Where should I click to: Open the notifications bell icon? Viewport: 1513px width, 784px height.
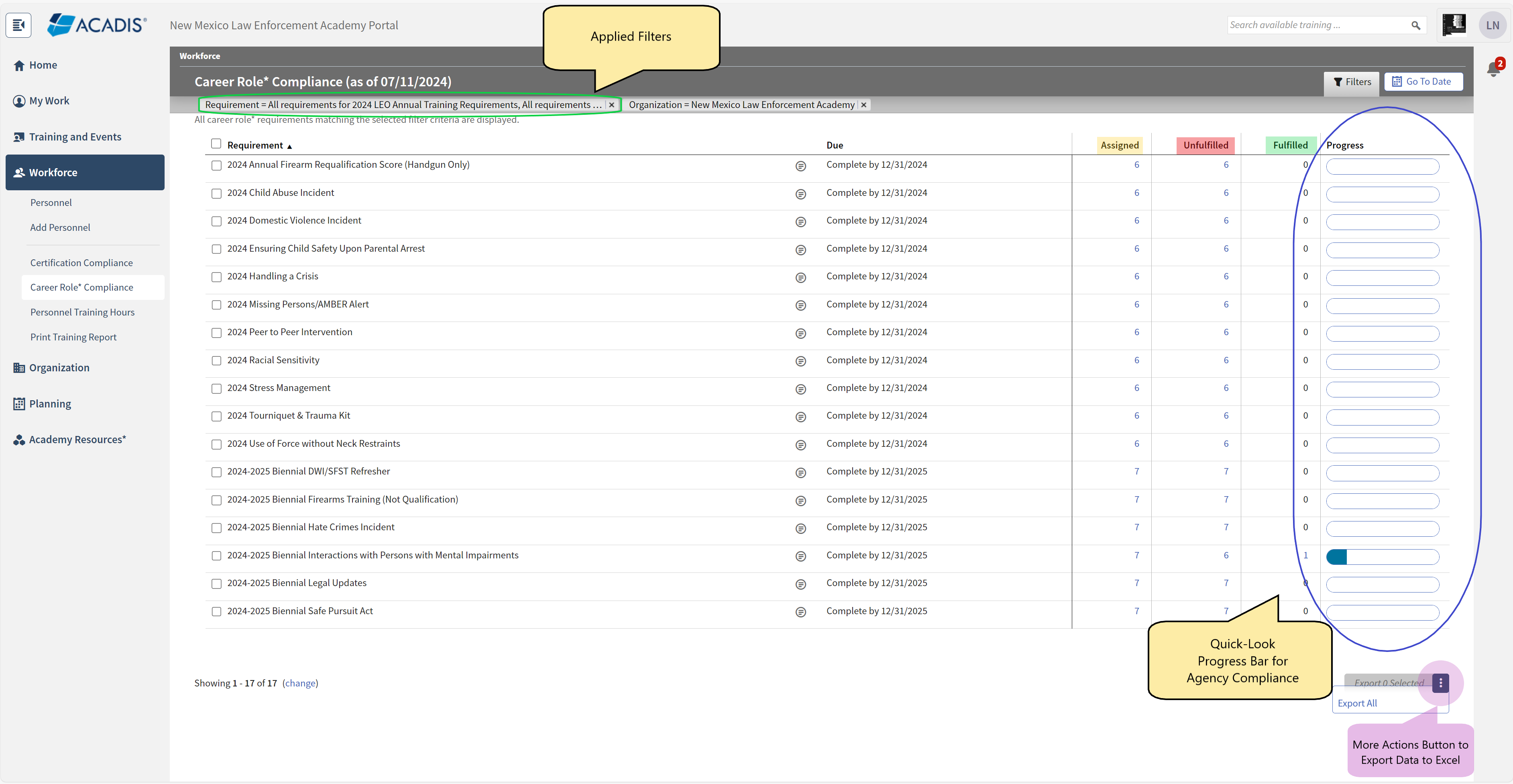(1494, 70)
